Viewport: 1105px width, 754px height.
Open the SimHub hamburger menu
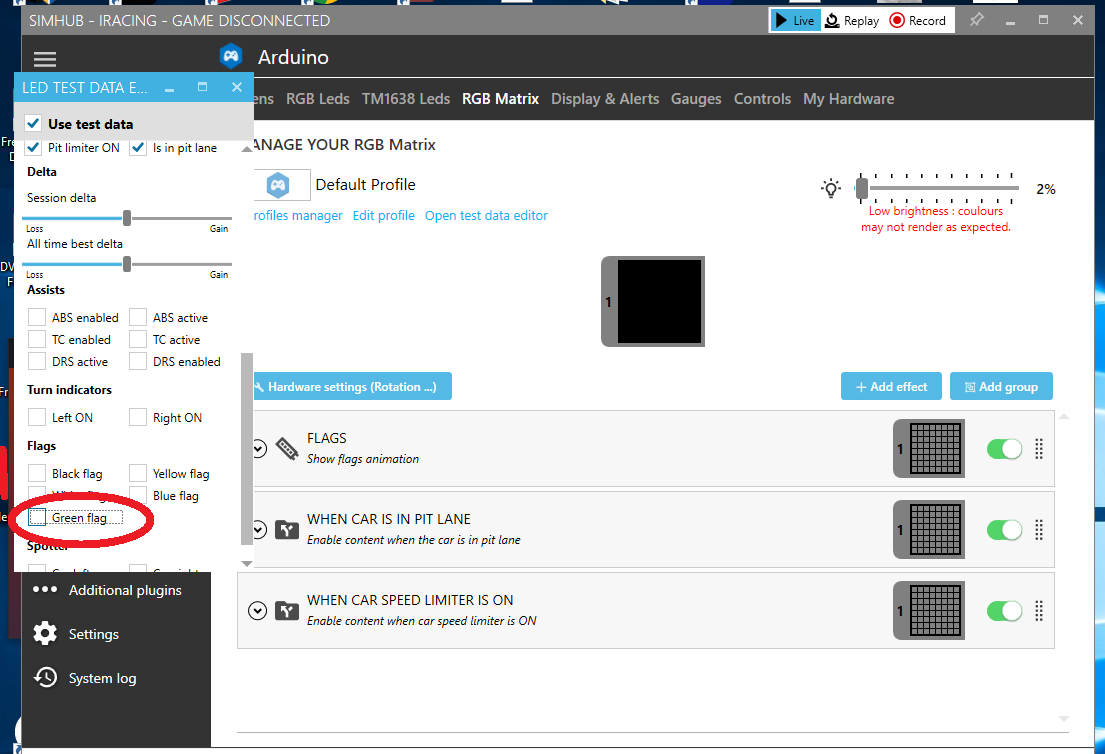coord(44,58)
